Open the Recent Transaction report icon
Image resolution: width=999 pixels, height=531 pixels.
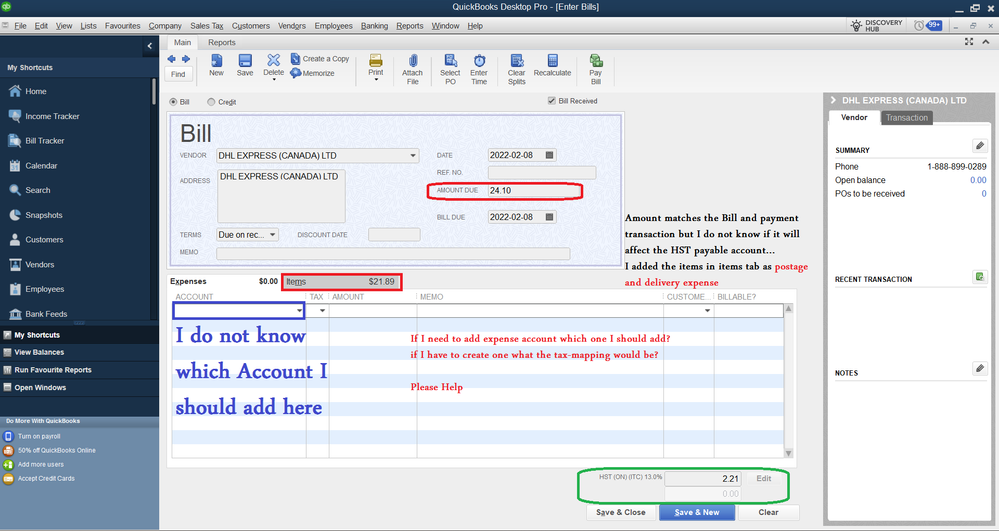tap(980, 277)
